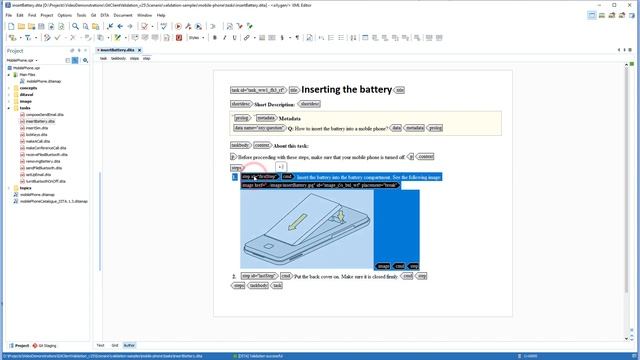This screenshot has height=360, width=640.
Task: Switch to Git Staging panel tab
Action: (x=45, y=346)
